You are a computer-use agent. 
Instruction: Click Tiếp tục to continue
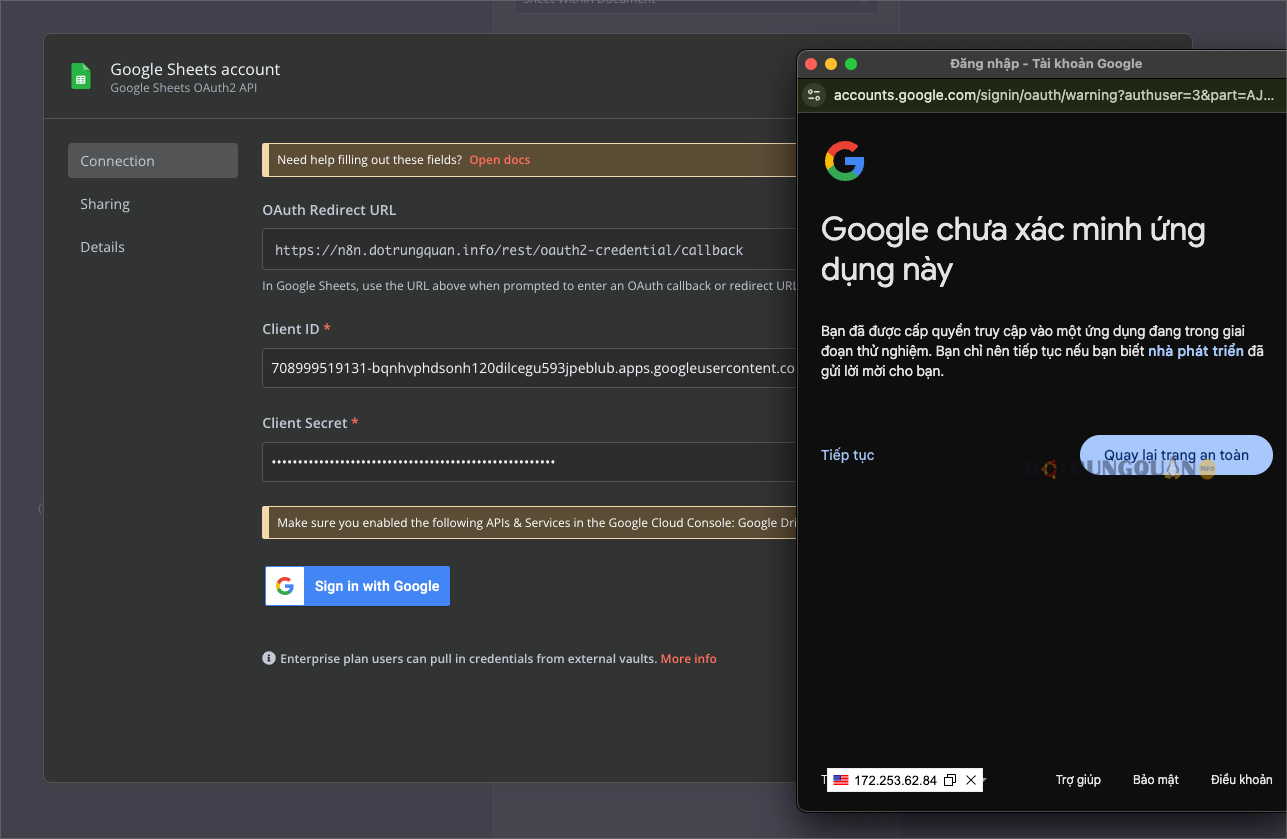848,455
